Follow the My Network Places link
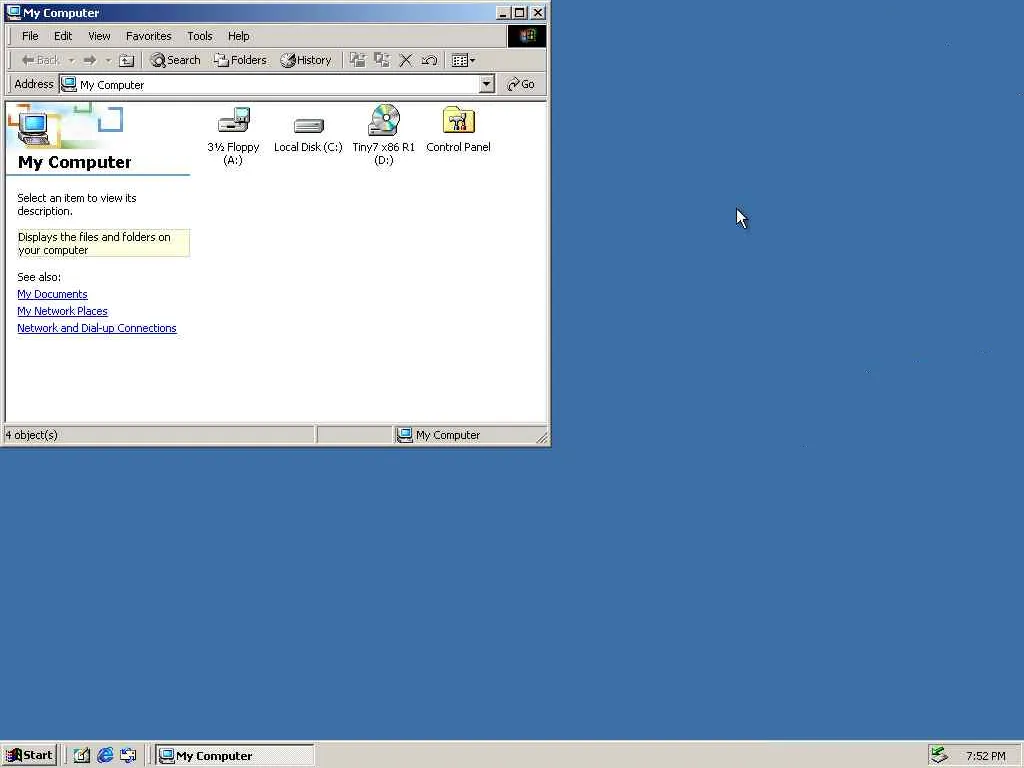Screen dimensions: 1024x768 pyautogui.click(x=62, y=311)
